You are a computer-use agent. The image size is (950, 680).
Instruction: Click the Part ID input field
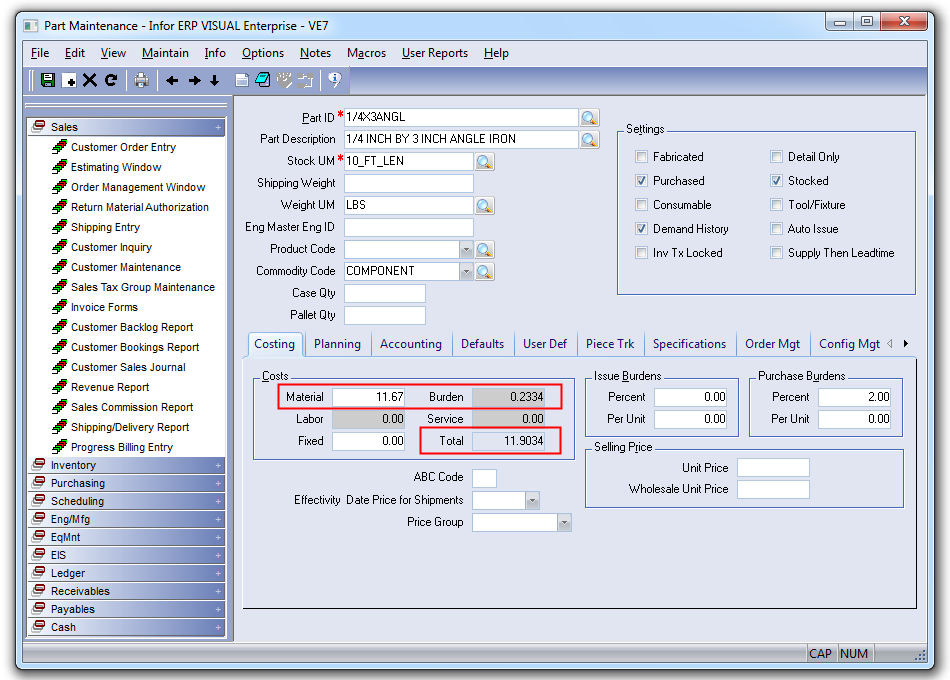461,117
